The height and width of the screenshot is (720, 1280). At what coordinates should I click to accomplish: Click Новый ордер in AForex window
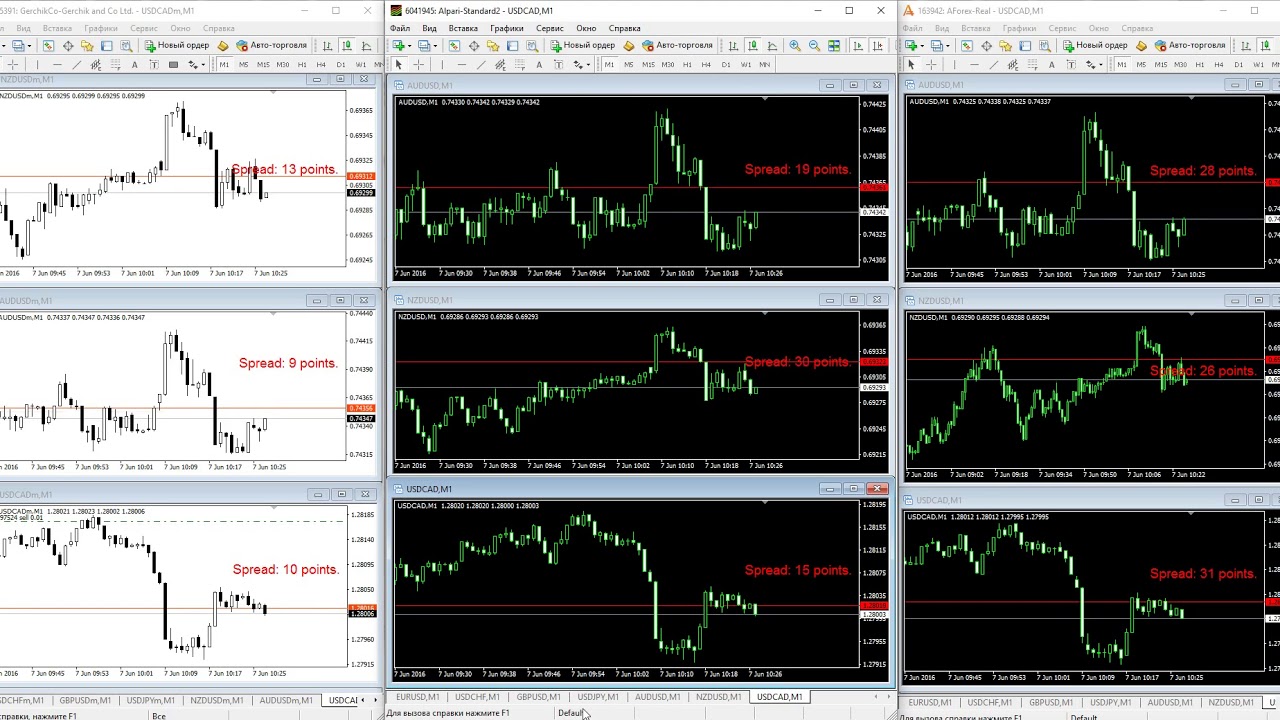pyautogui.click(x=1095, y=45)
